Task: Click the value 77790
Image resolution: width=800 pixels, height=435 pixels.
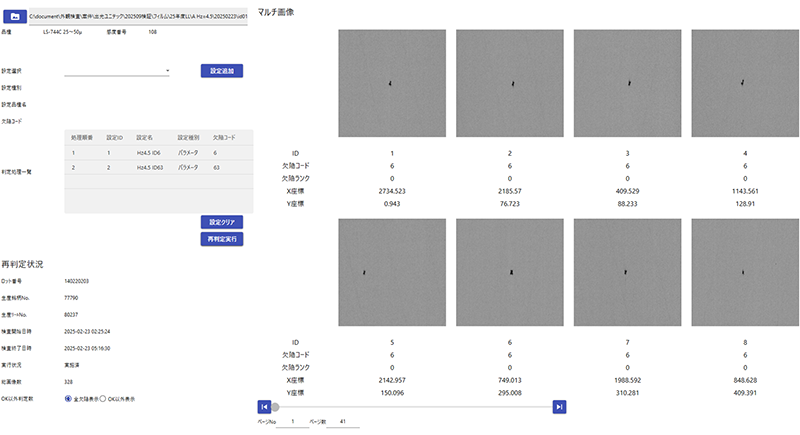Action: pos(71,298)
